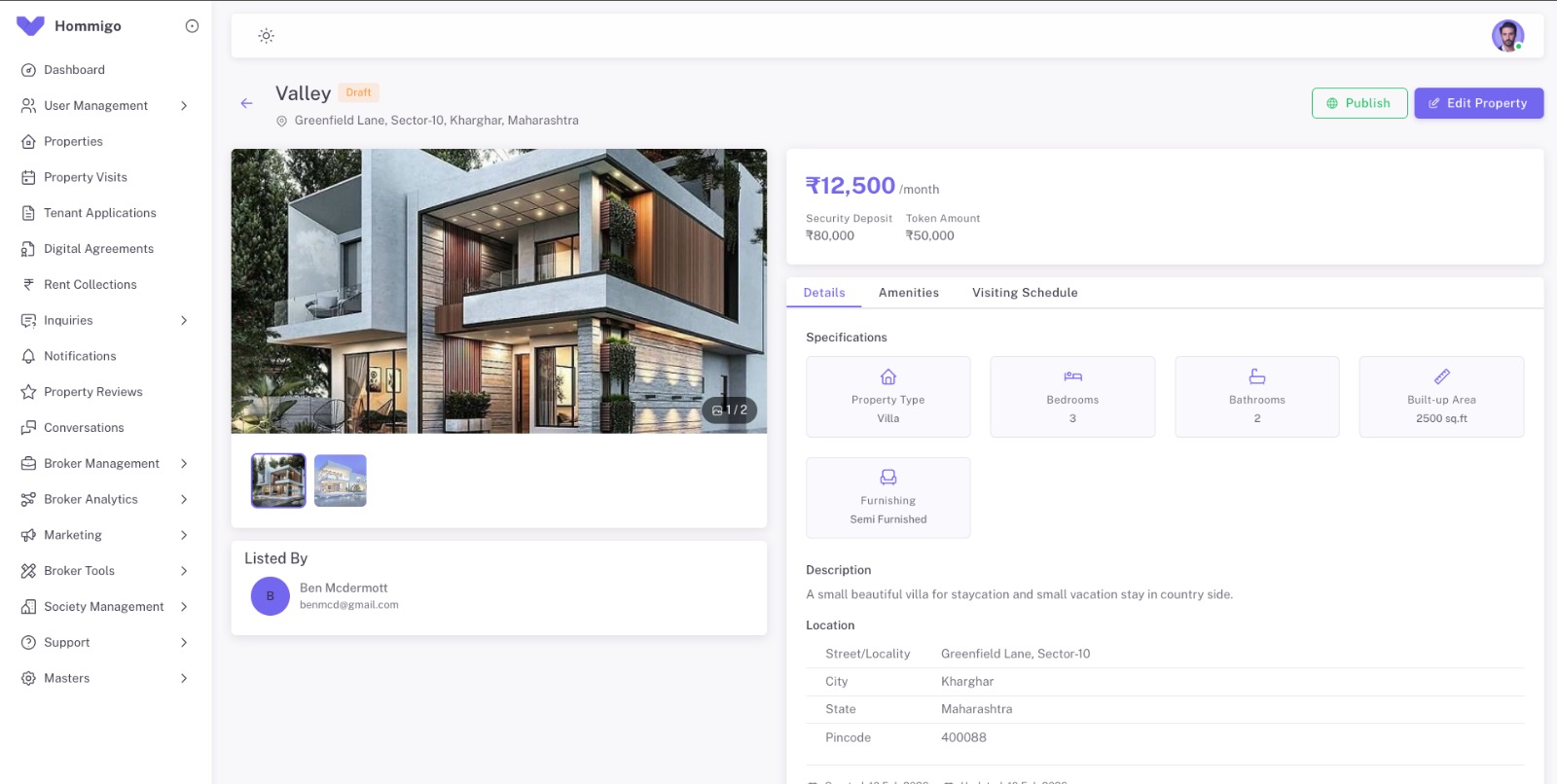The width and height of the screenshot is (1557, 784).
Task: Switch to the Amenities tab
Action: click(909, 293)
